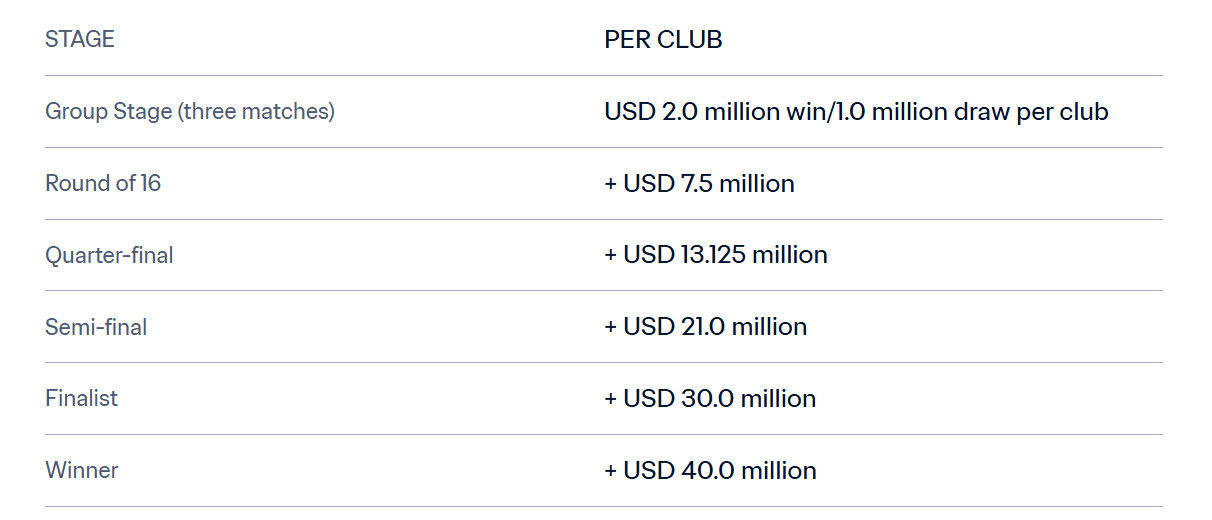Viewport: 1212px width, 520px height.
Task: Click the USD 2.0 million win/draw text
Action: tap(856, 112)
